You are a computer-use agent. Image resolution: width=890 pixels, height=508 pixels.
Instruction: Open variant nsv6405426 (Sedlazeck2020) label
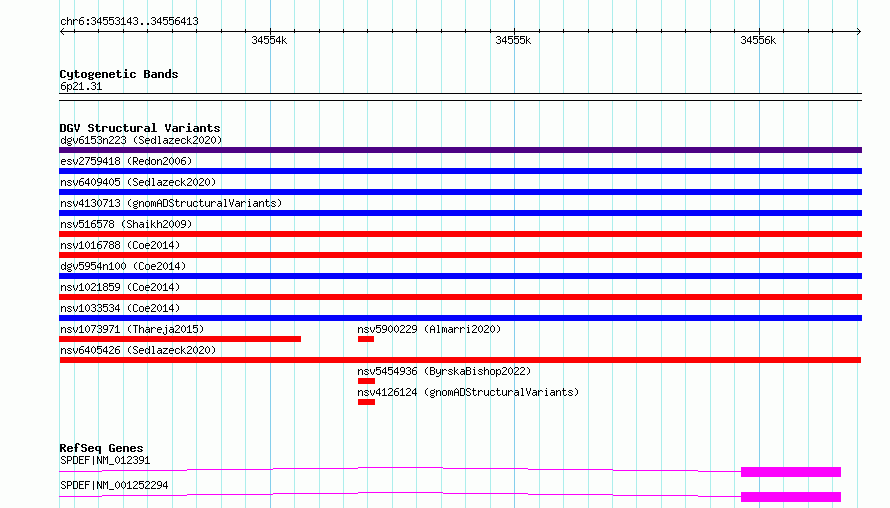(x=138, y=350)
